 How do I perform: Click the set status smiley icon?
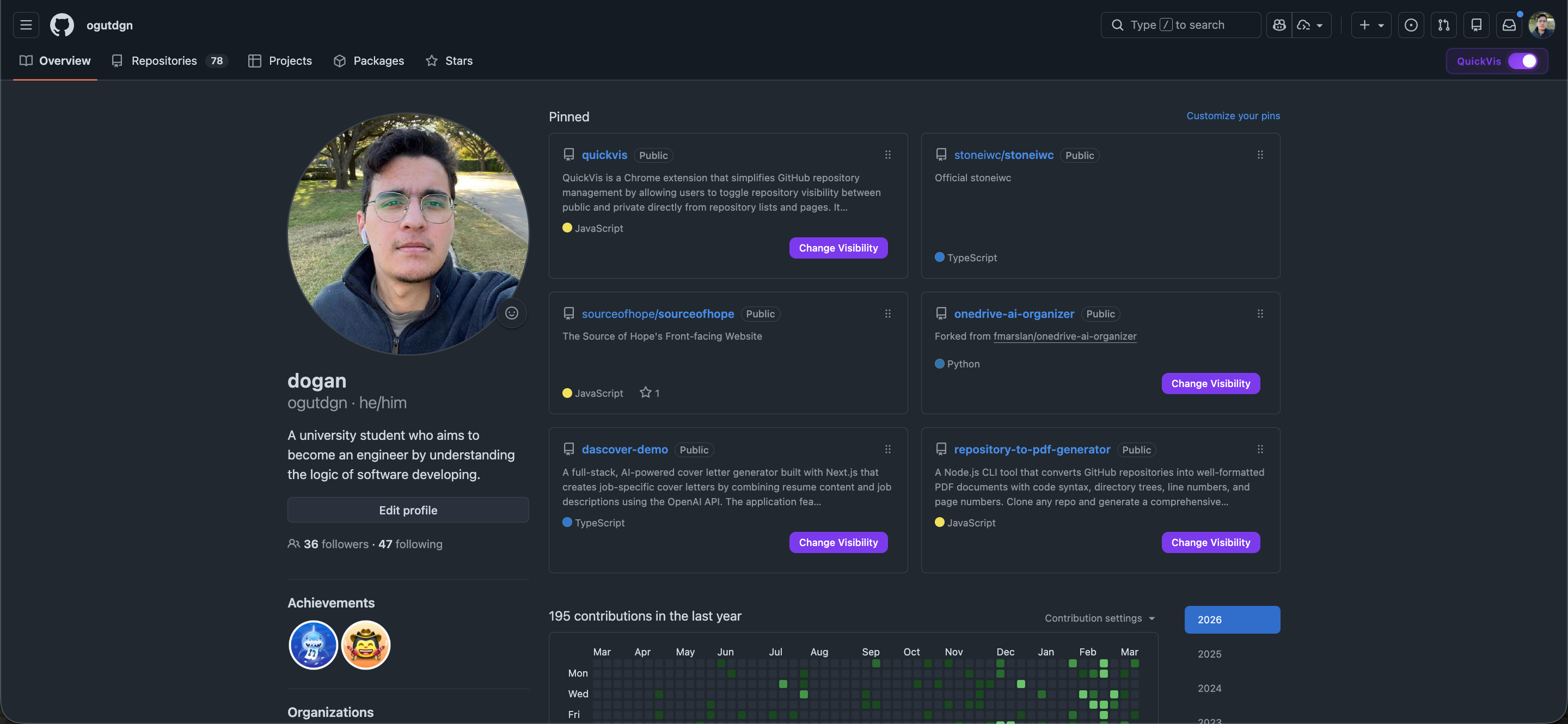click(511, 312)
